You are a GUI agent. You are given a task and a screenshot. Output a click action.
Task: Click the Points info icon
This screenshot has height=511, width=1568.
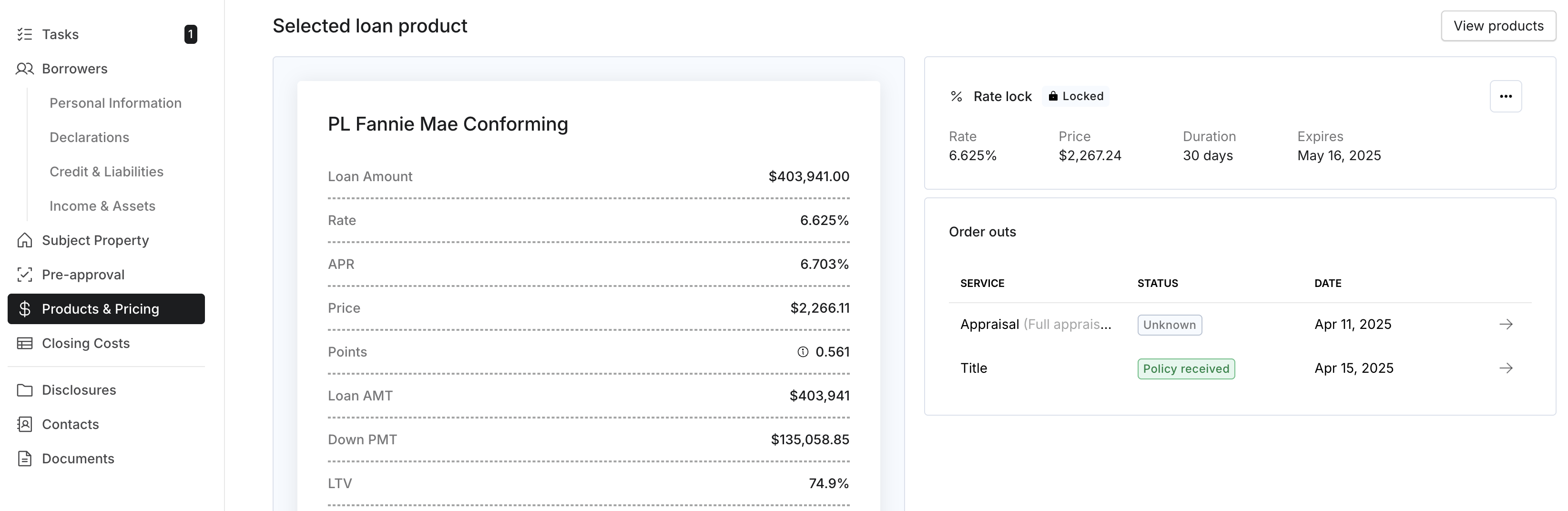click(803, 352)
